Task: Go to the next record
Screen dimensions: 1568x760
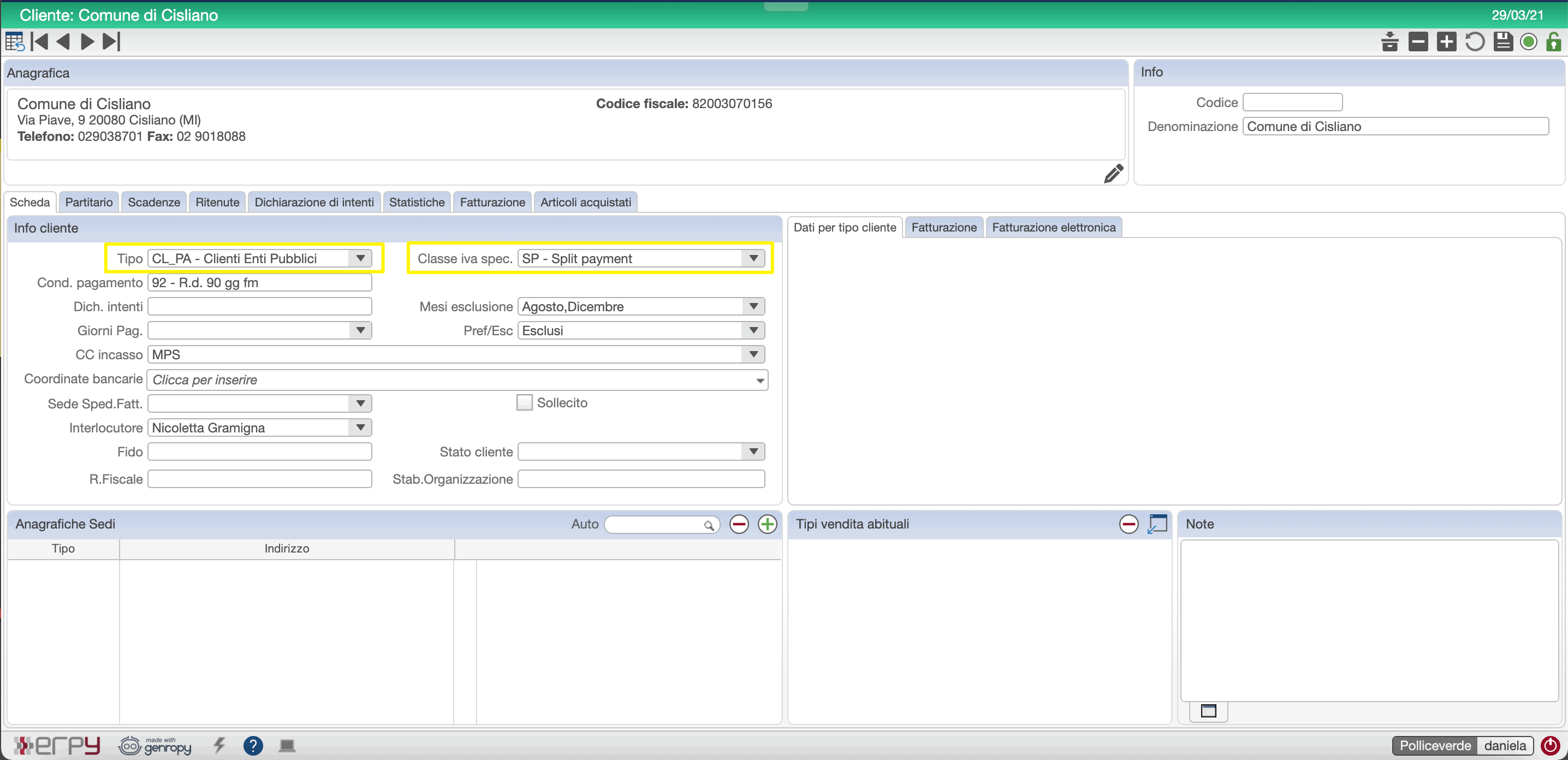Action: [88, 41]
